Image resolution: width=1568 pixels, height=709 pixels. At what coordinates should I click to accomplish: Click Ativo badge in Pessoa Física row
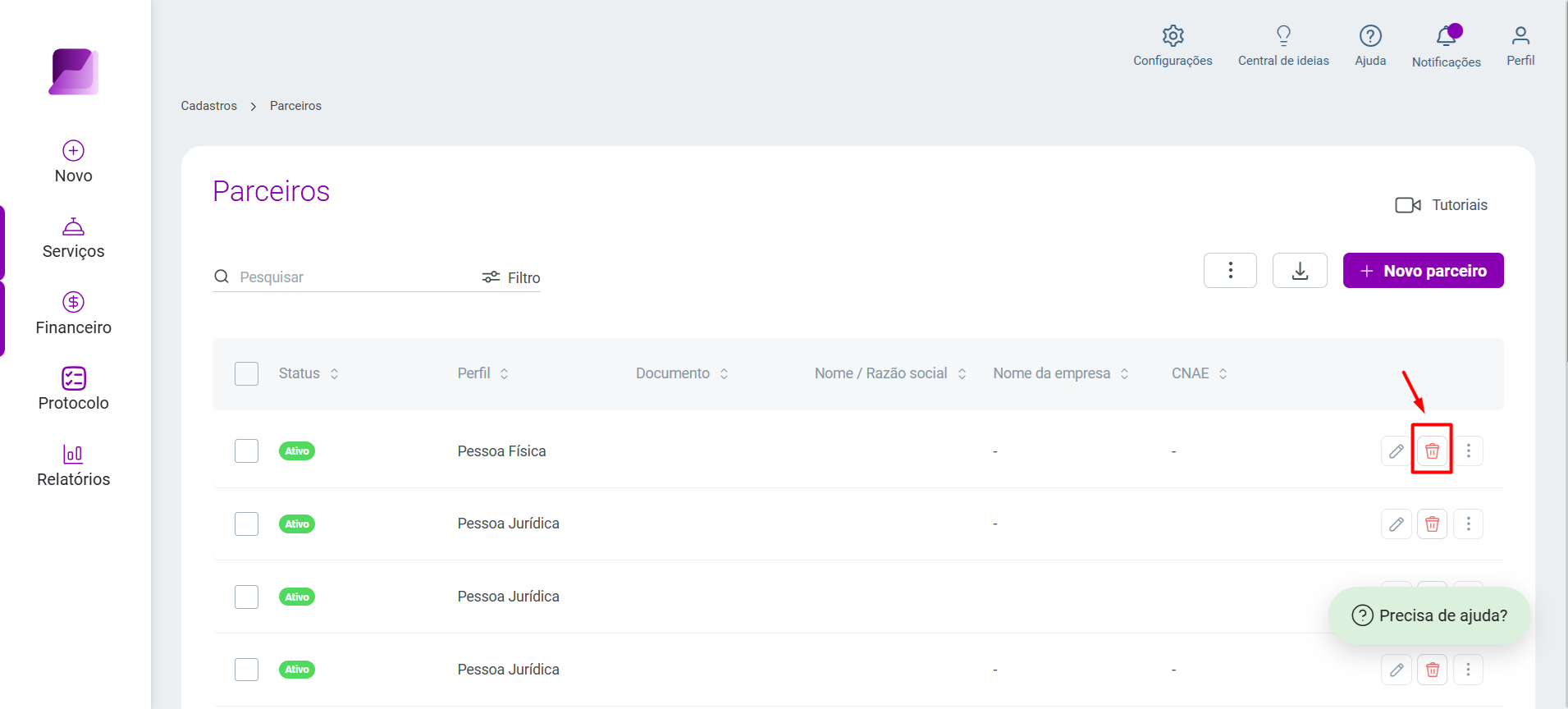[x=297, y=451]
